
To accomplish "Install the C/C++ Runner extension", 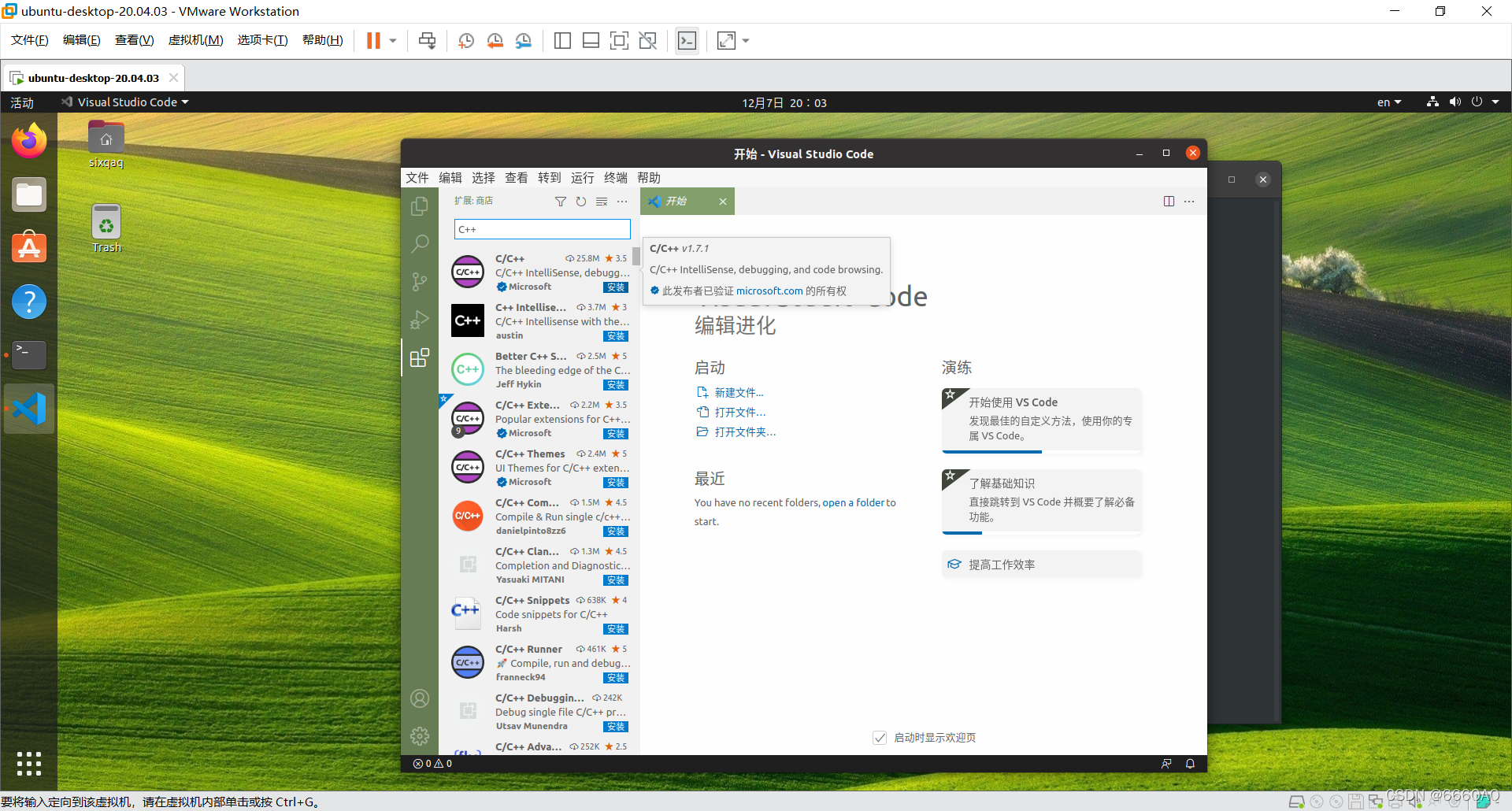I will pyautogui.click(x=616, y=678).
